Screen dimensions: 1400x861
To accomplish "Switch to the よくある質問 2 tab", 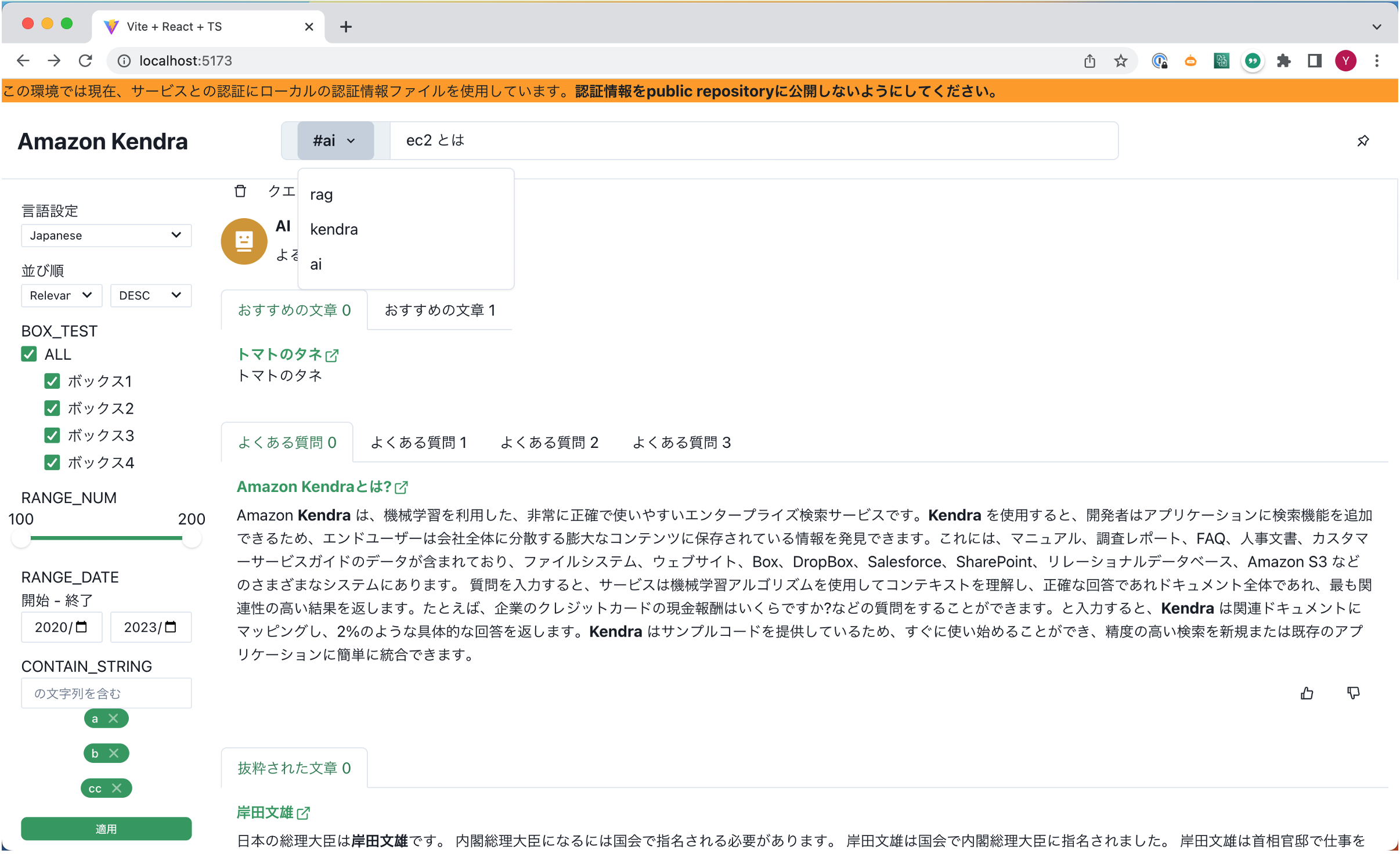I will [x=549, y=443].
